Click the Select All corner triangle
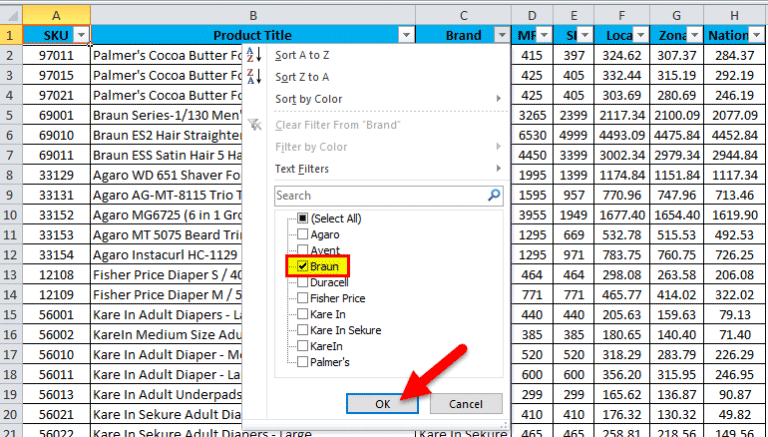Viewport: 768px width, 437px height. click(11, 15)
